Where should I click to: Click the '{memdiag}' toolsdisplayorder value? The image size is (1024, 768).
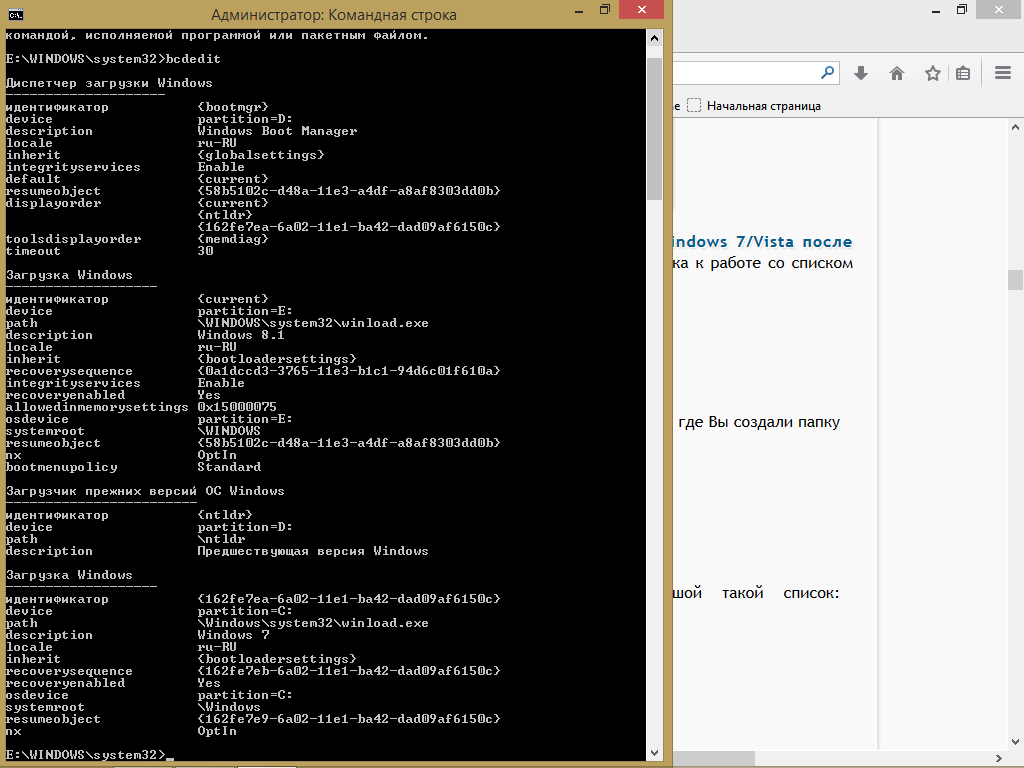233,239
